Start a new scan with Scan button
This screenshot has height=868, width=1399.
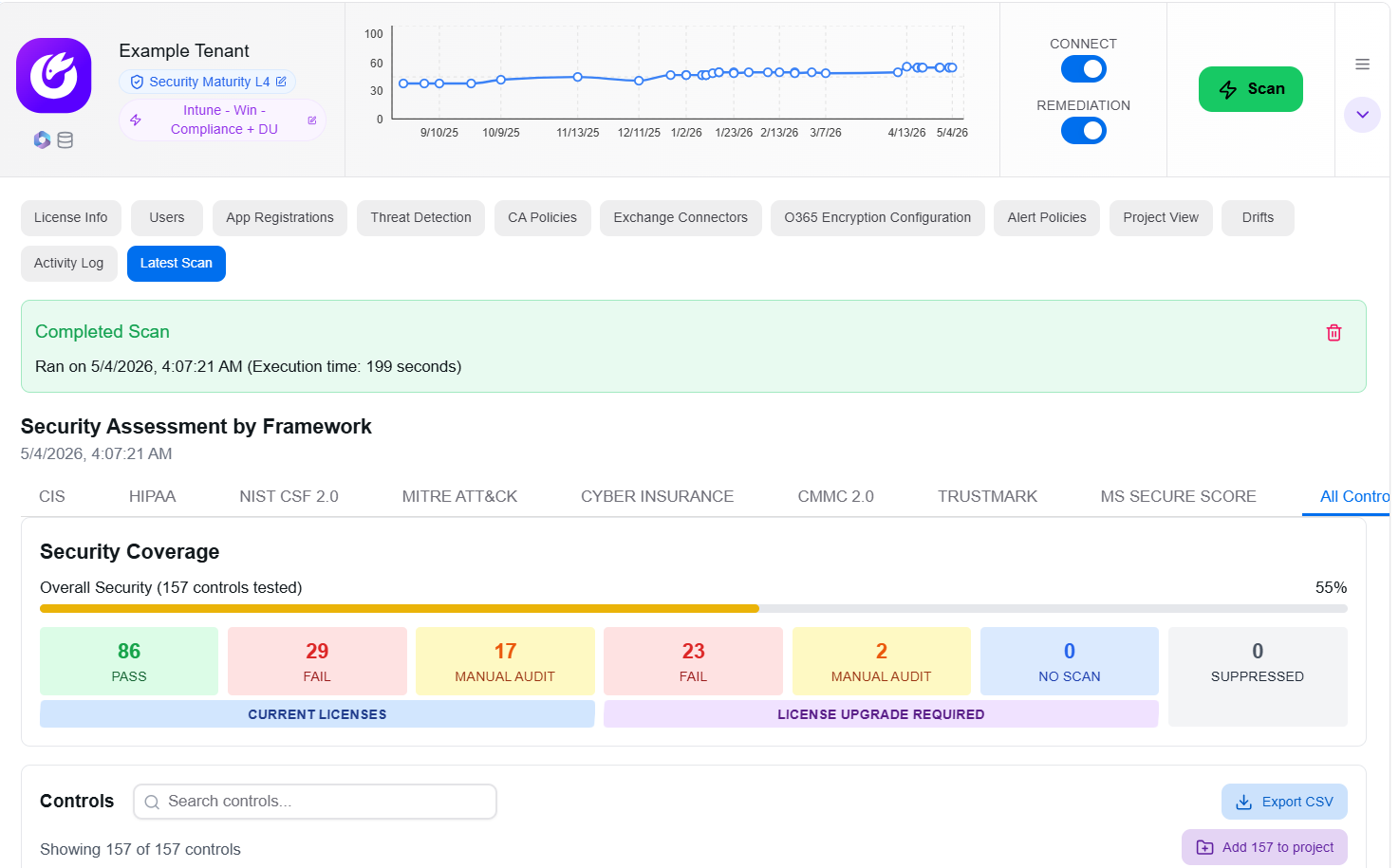[x=1250, y=89]
